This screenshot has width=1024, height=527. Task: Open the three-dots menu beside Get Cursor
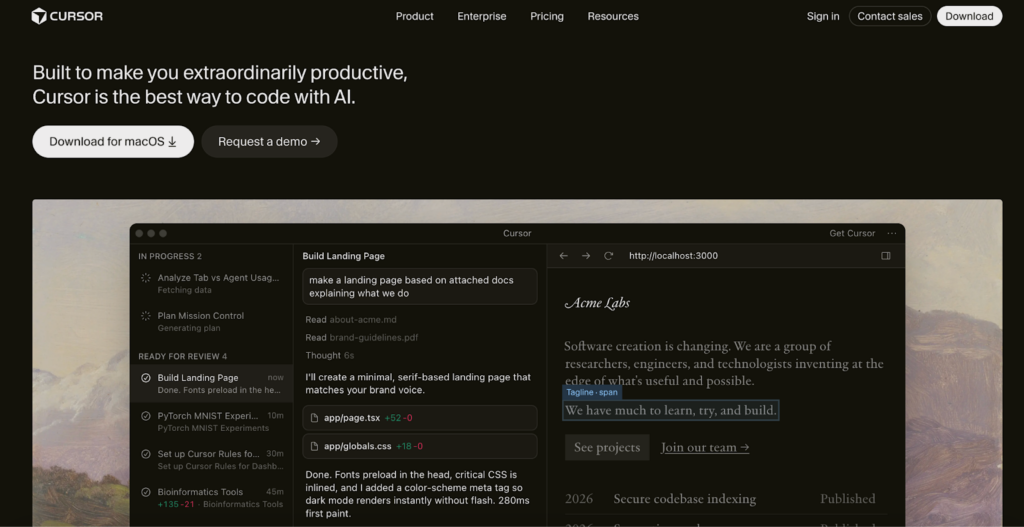click(891, 233)
